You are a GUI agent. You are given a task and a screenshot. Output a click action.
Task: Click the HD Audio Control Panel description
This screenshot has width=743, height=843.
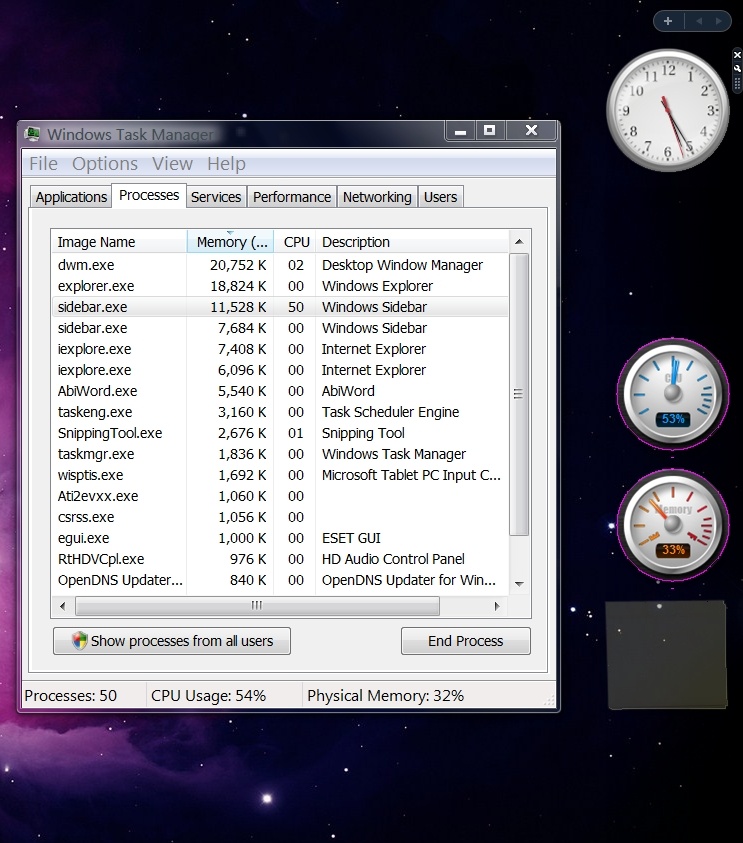click(x=393, y=559)
